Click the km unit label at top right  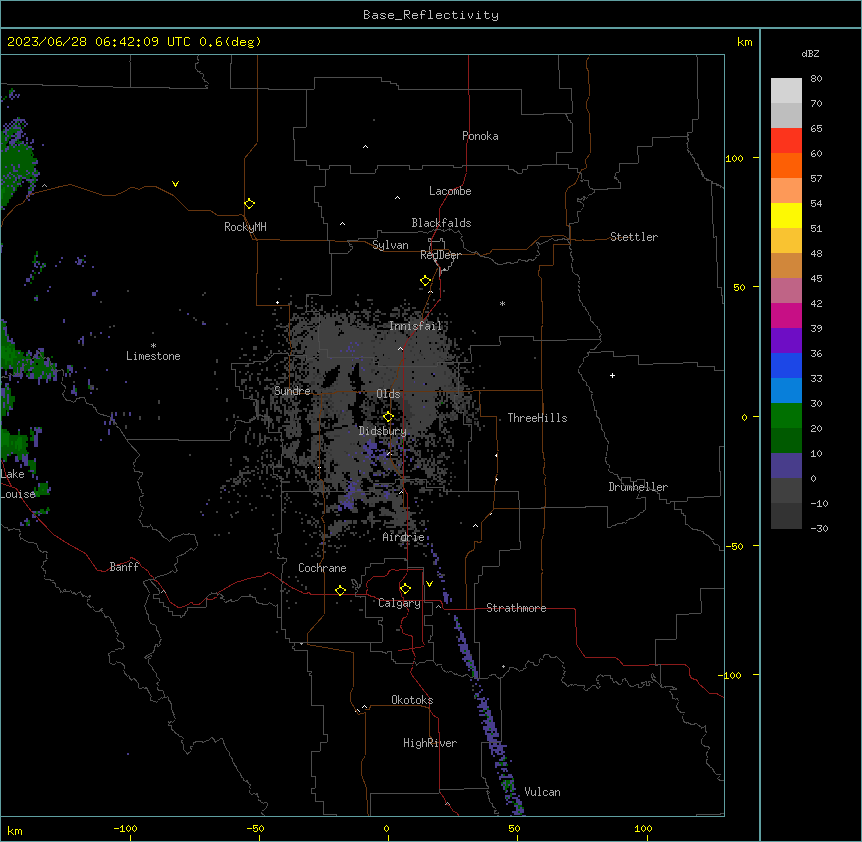point(745,42)
